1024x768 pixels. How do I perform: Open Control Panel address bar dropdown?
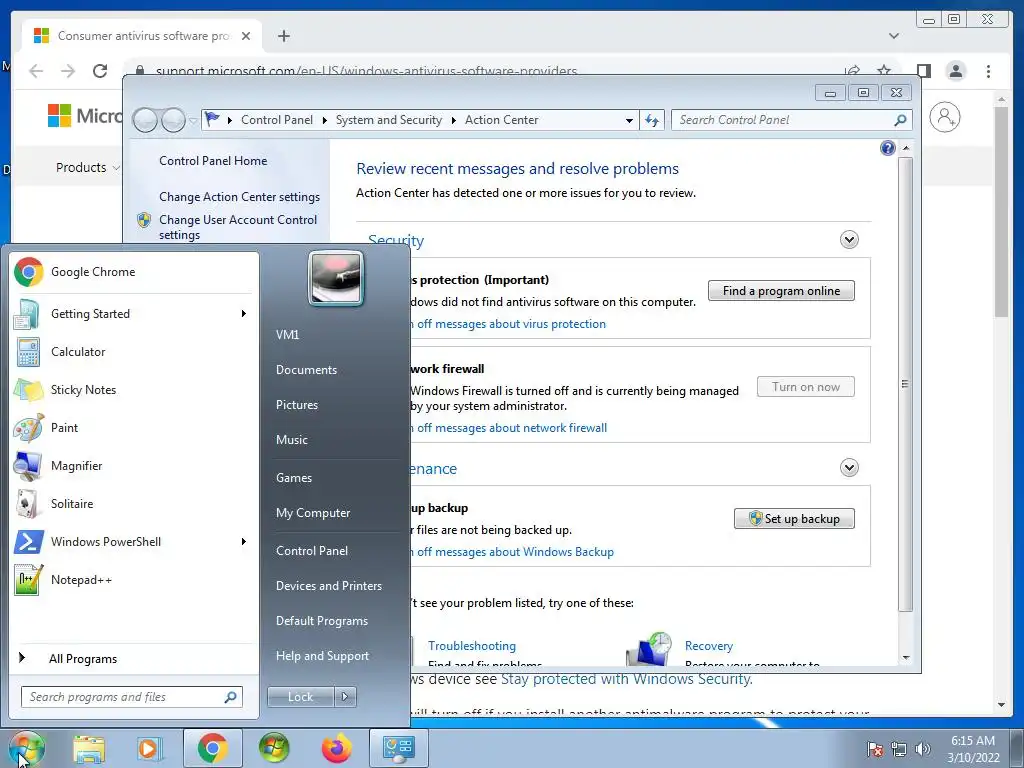point(629,120)
